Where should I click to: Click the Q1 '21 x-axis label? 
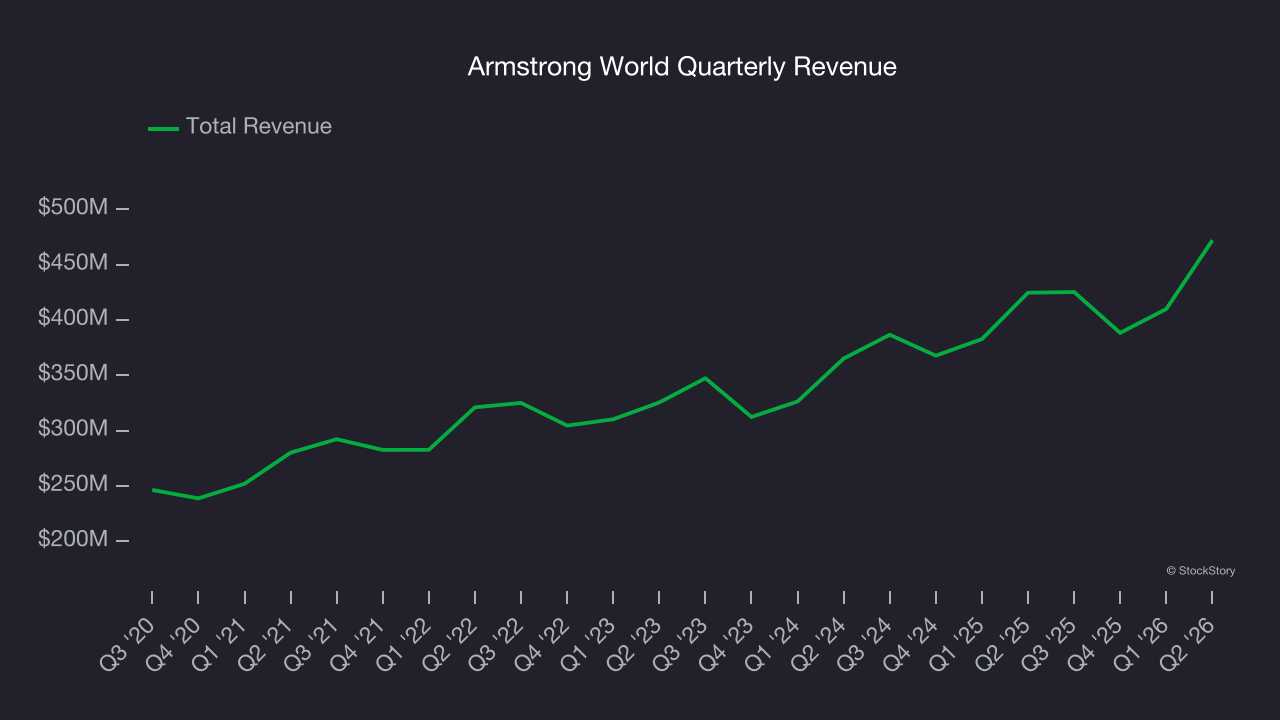220,644
